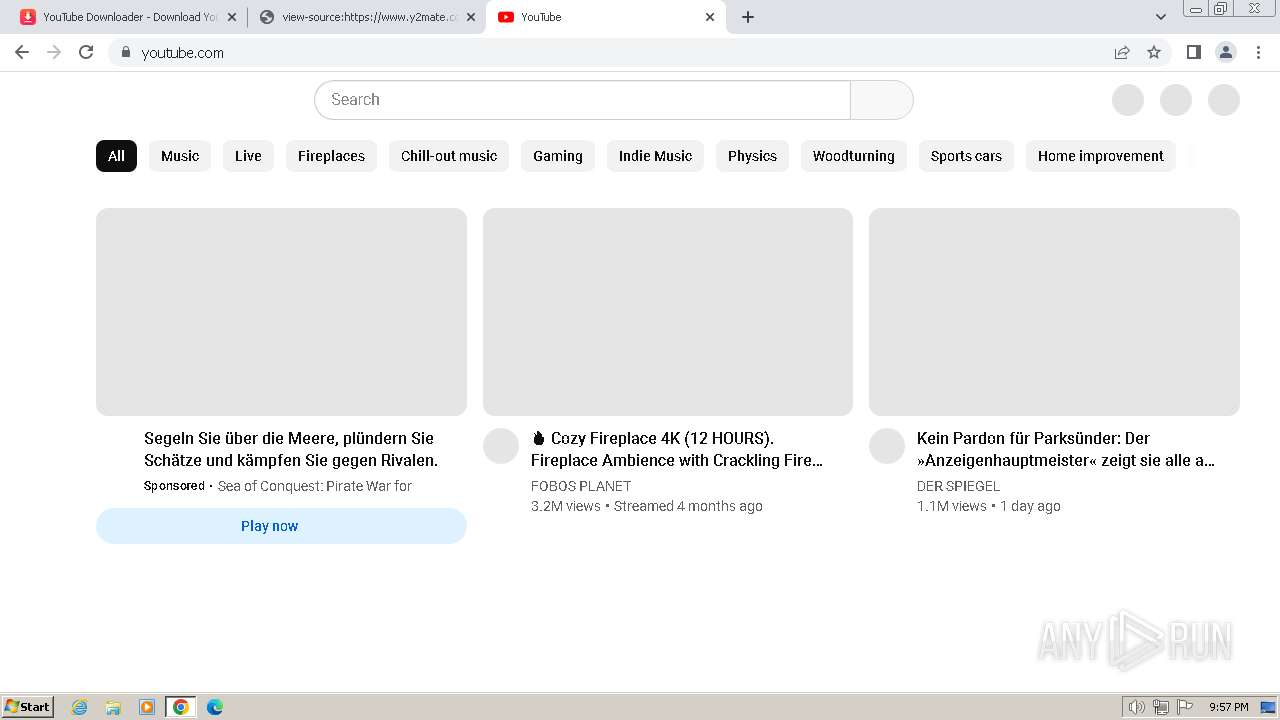Open the Chrome profile icon
The width and height of the screenshot is (1280, 720).
1226,52
